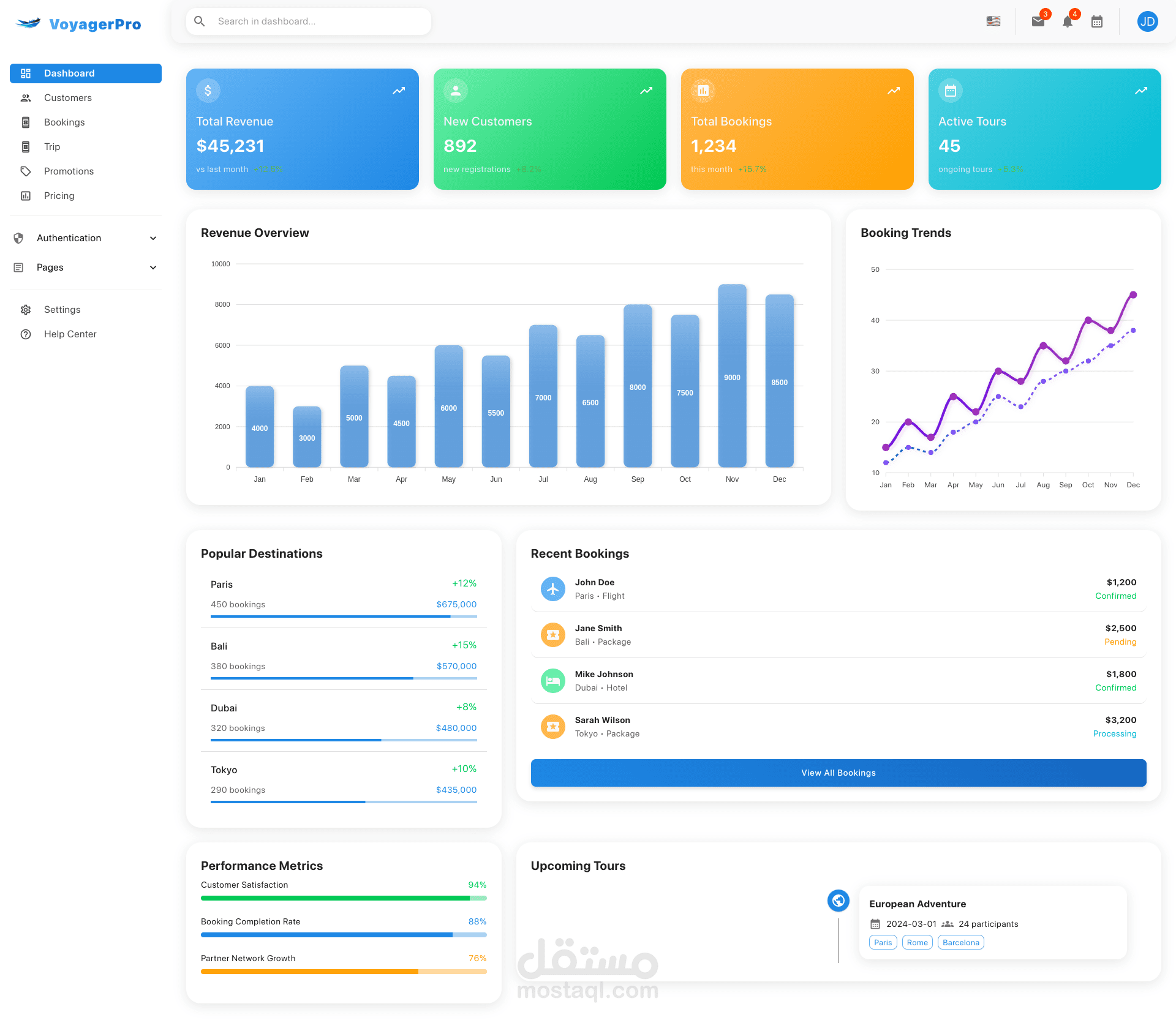
Task: Click trend arrow on Active Tours card
Action: pyautogui.click(x=1141, y=91)
